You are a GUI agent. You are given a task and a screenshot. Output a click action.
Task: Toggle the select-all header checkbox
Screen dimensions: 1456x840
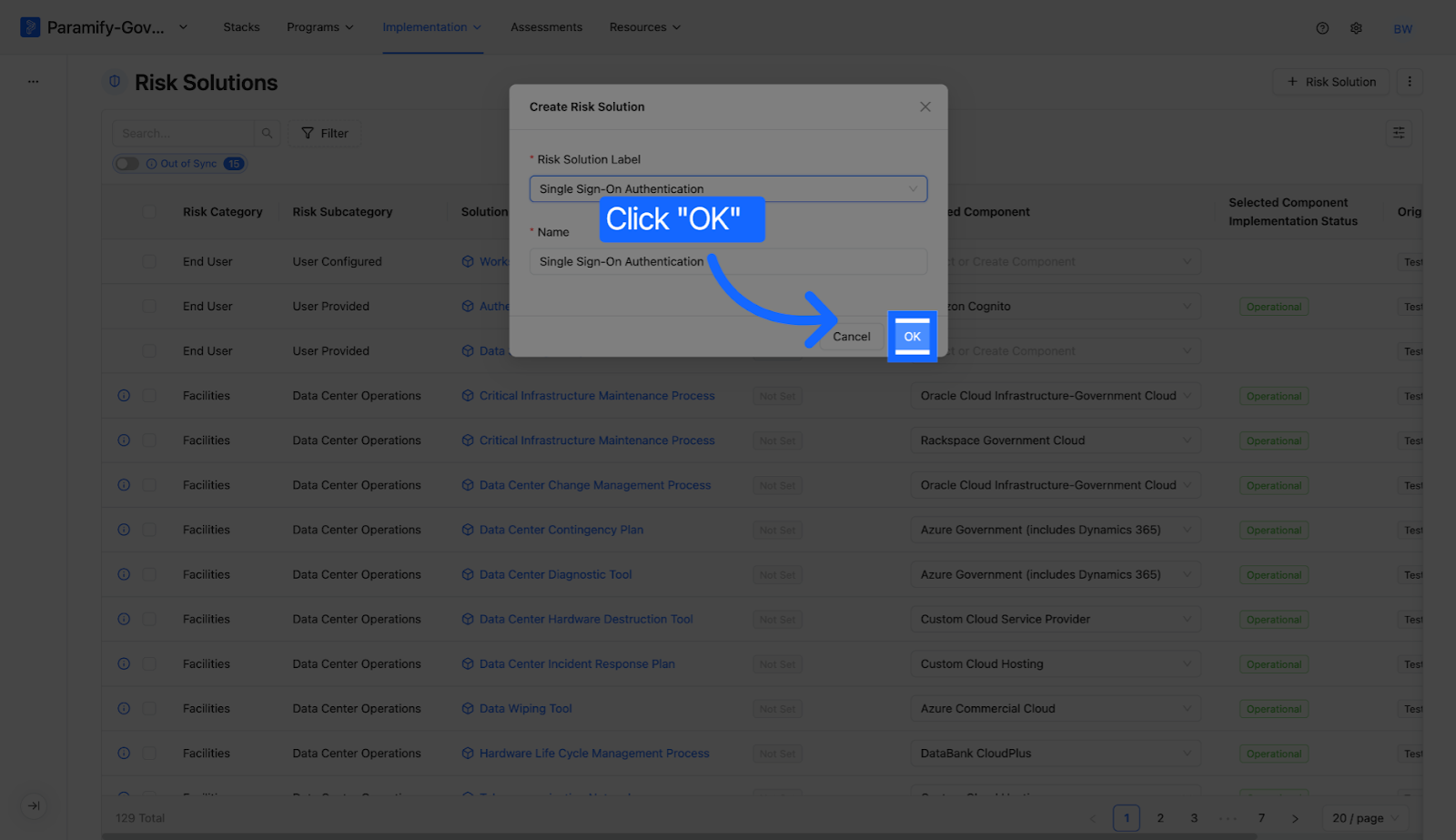click(x=149, y=212)
